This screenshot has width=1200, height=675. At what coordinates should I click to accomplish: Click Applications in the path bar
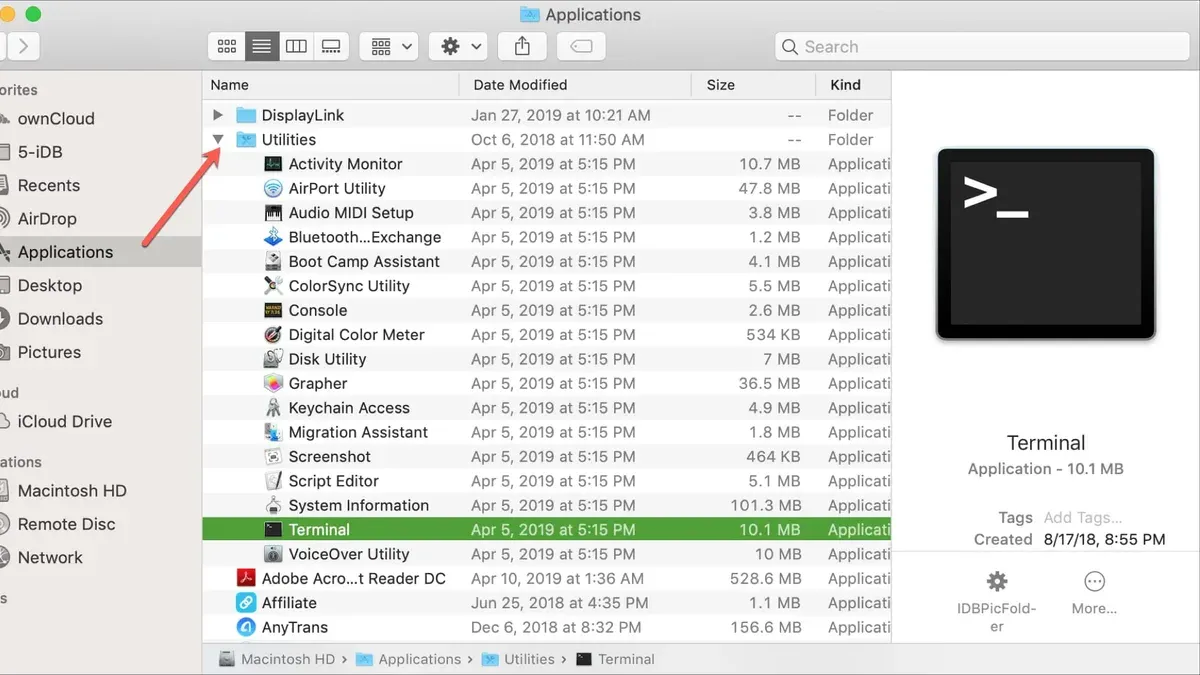(409, 659)
